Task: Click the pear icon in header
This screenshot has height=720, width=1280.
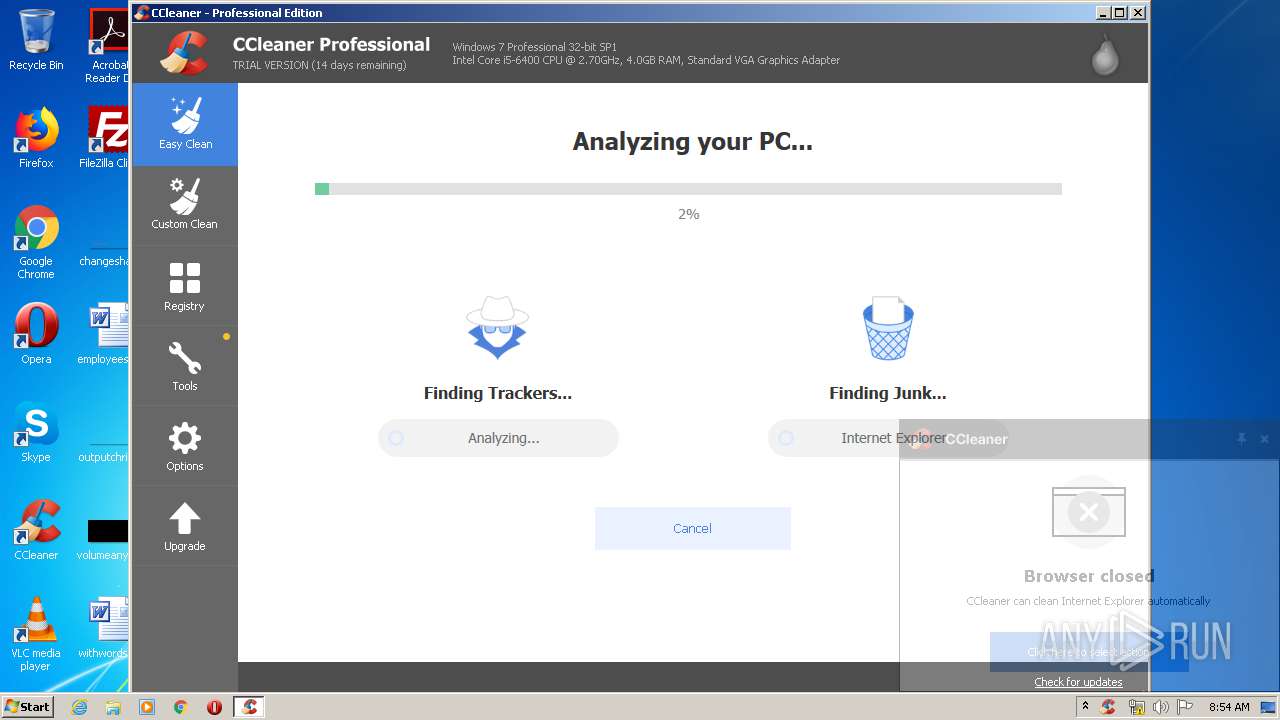Action: click(x=1105, y=55)
